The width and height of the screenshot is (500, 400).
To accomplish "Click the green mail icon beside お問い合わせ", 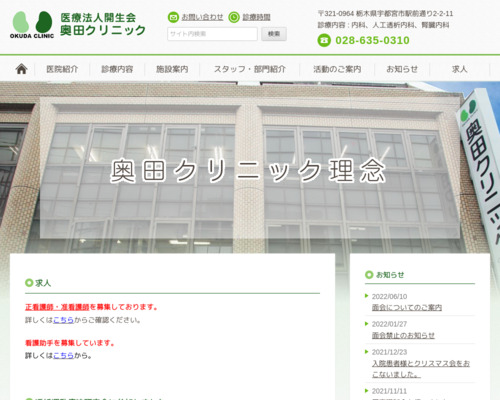I will [x=173, y=17].
